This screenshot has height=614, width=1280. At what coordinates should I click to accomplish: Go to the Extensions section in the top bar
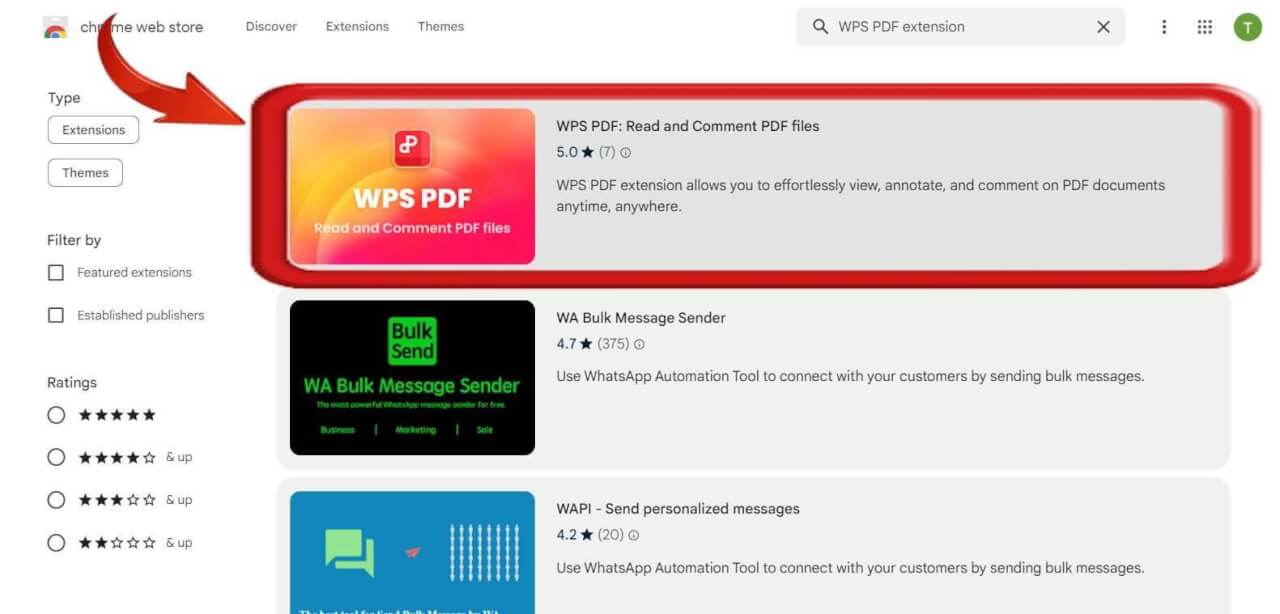[x=357, y=26]
